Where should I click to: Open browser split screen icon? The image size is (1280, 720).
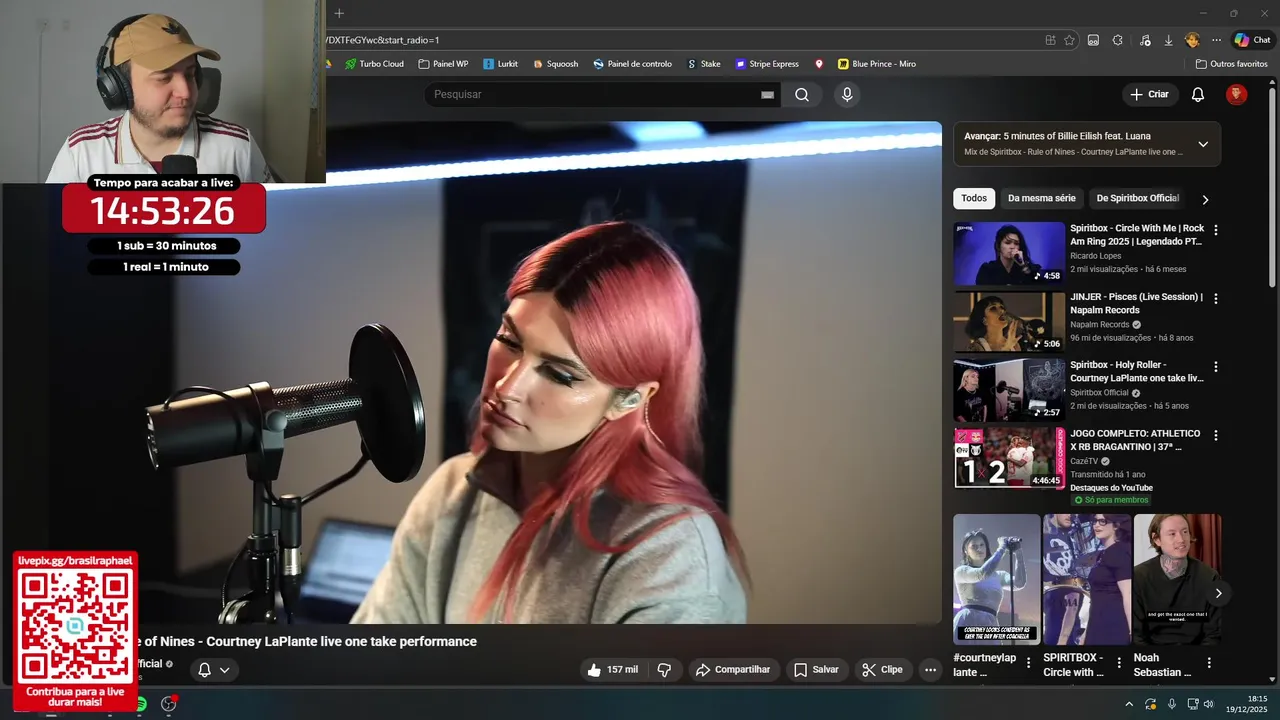pos(1093,40)
